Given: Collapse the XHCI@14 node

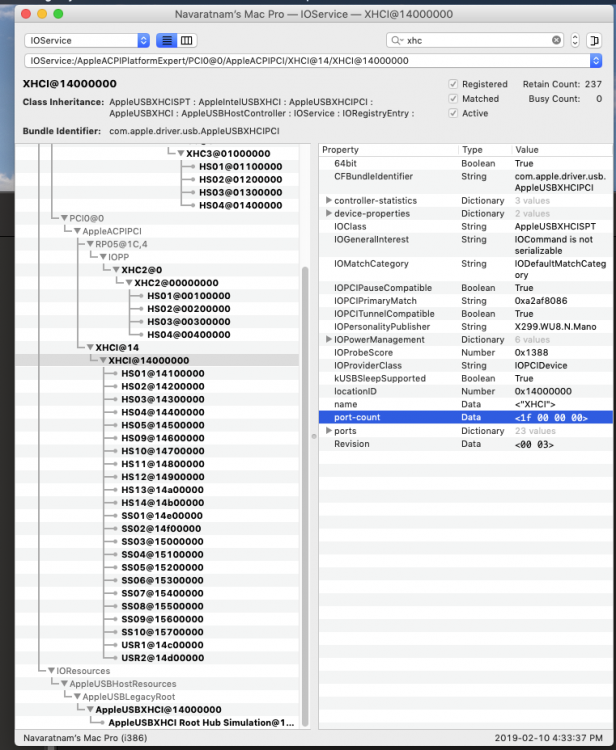Looking at the screenshot, I should click(90, 347).
